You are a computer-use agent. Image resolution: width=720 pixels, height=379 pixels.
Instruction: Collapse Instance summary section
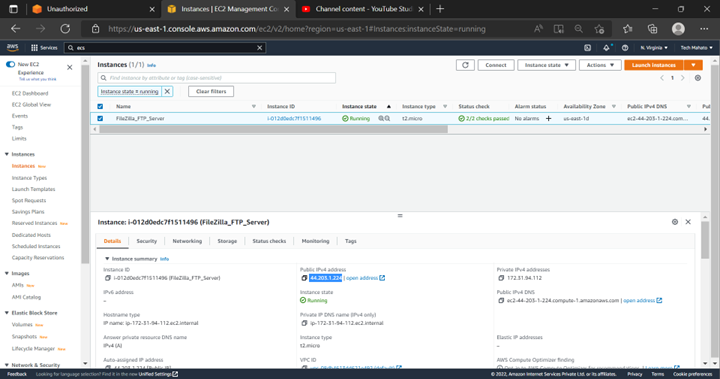[107, 259]
